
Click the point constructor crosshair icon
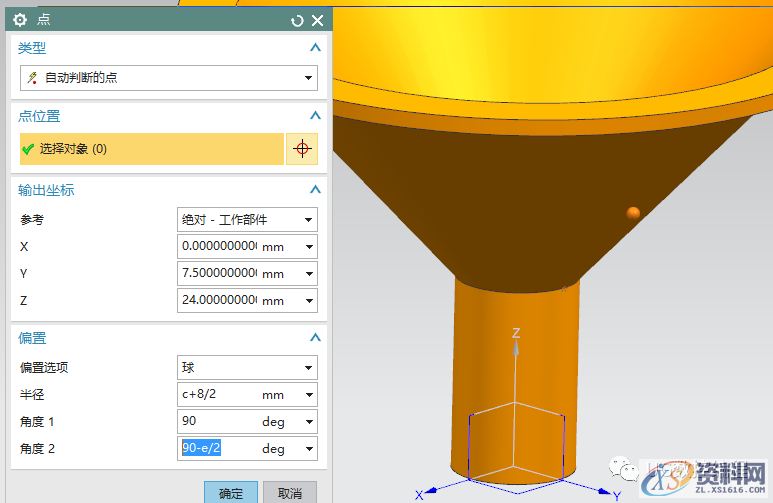click(x=302, y=149)
